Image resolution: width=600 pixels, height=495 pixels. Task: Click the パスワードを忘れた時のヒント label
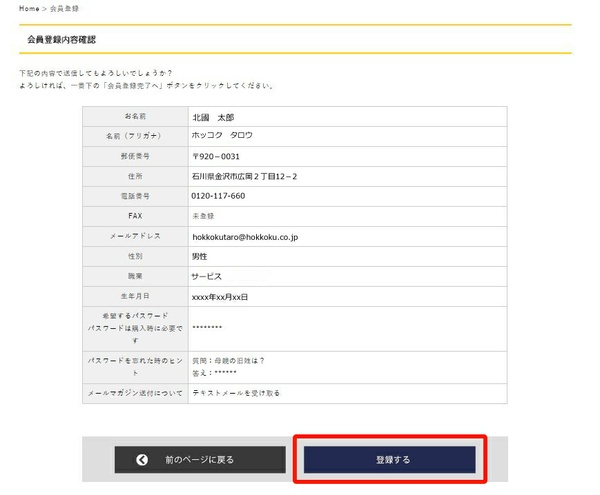pos(135,366)
